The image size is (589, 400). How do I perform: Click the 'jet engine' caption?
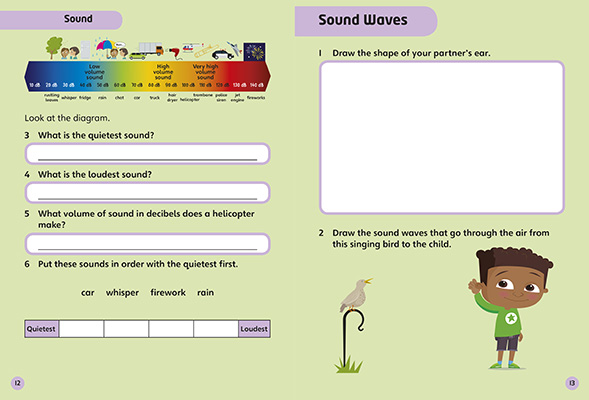click(237, 98)
